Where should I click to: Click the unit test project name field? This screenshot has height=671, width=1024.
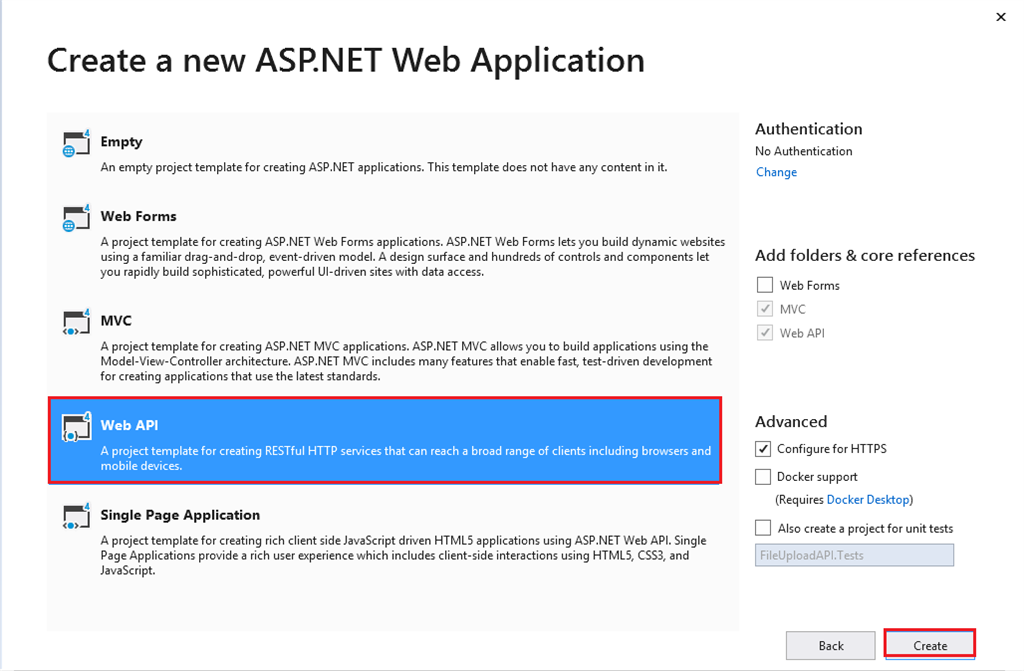[x=855, y=554]
